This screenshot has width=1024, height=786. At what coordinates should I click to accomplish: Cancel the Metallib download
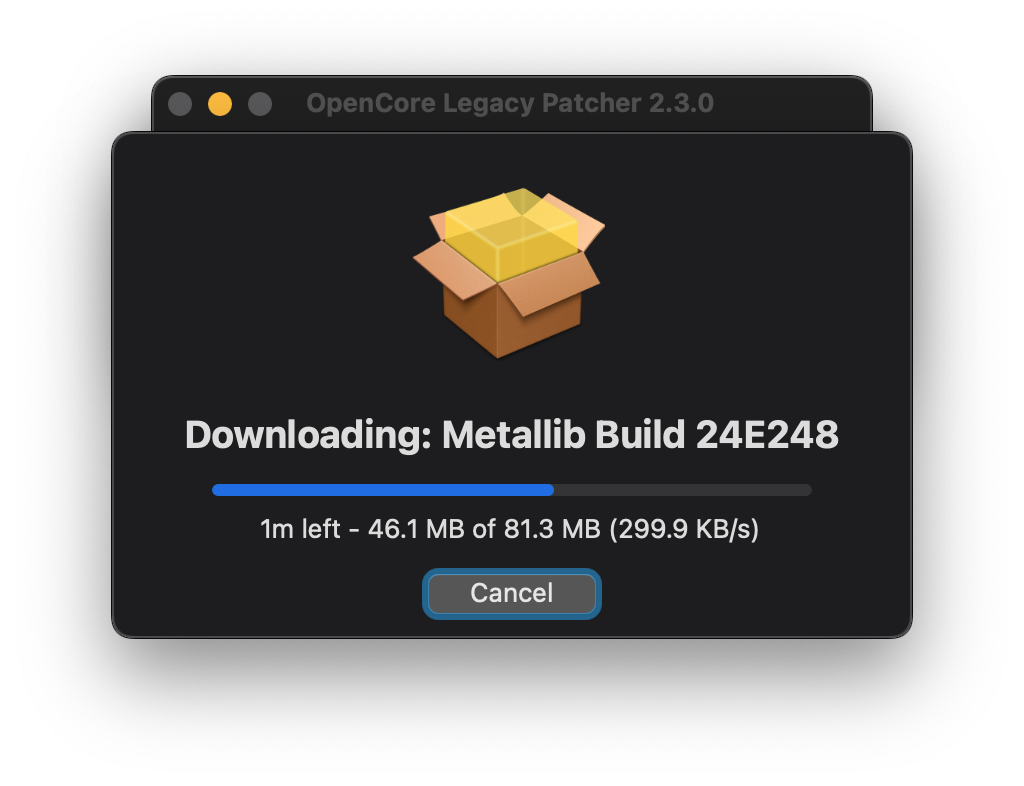pyautogui.click(x=511, y=593)
